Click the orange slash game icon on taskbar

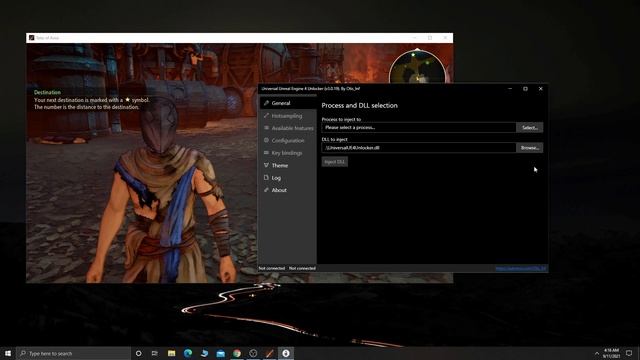269,353
